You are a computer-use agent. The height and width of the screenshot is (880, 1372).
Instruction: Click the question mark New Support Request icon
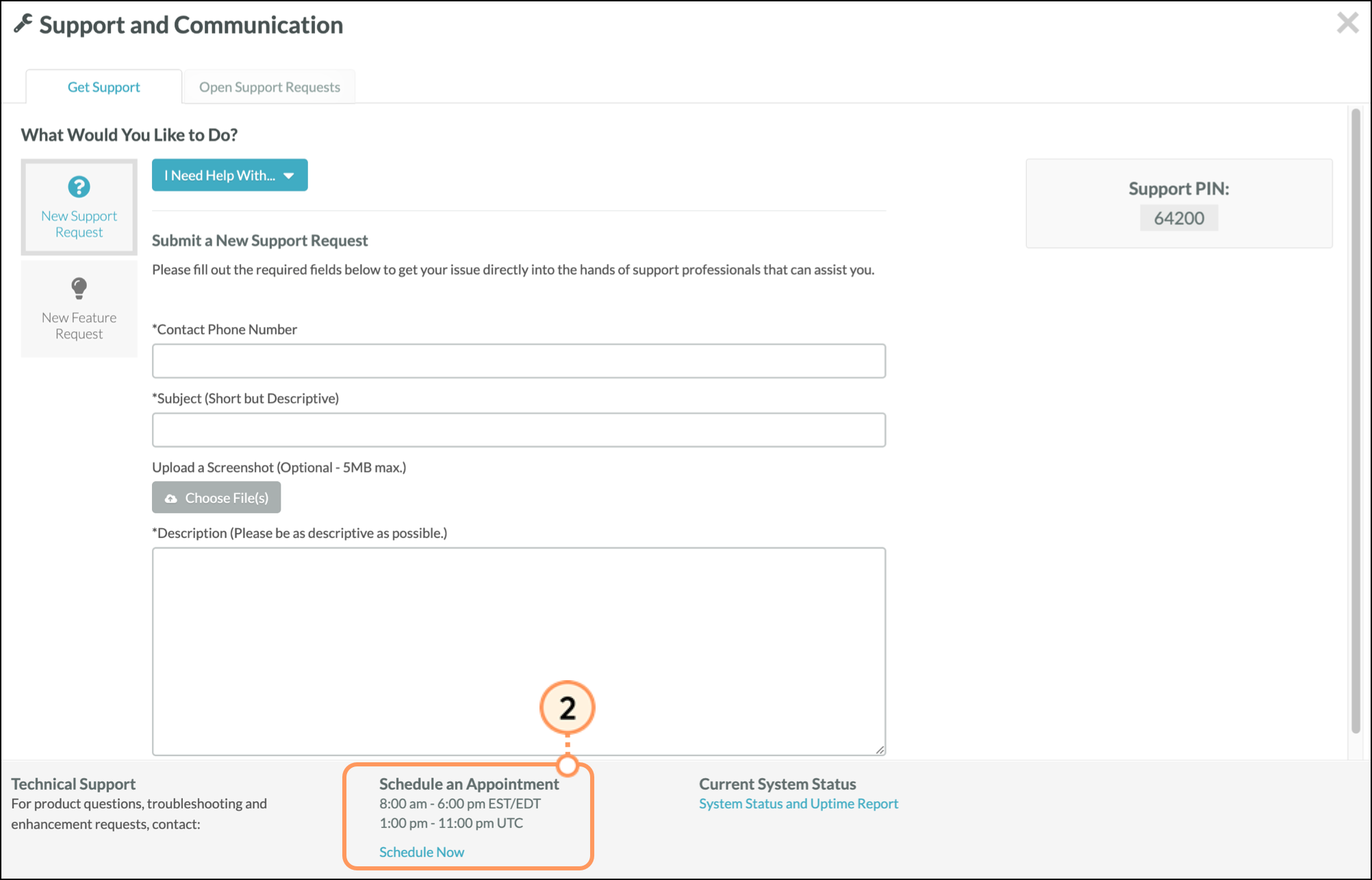click(79, 187)
